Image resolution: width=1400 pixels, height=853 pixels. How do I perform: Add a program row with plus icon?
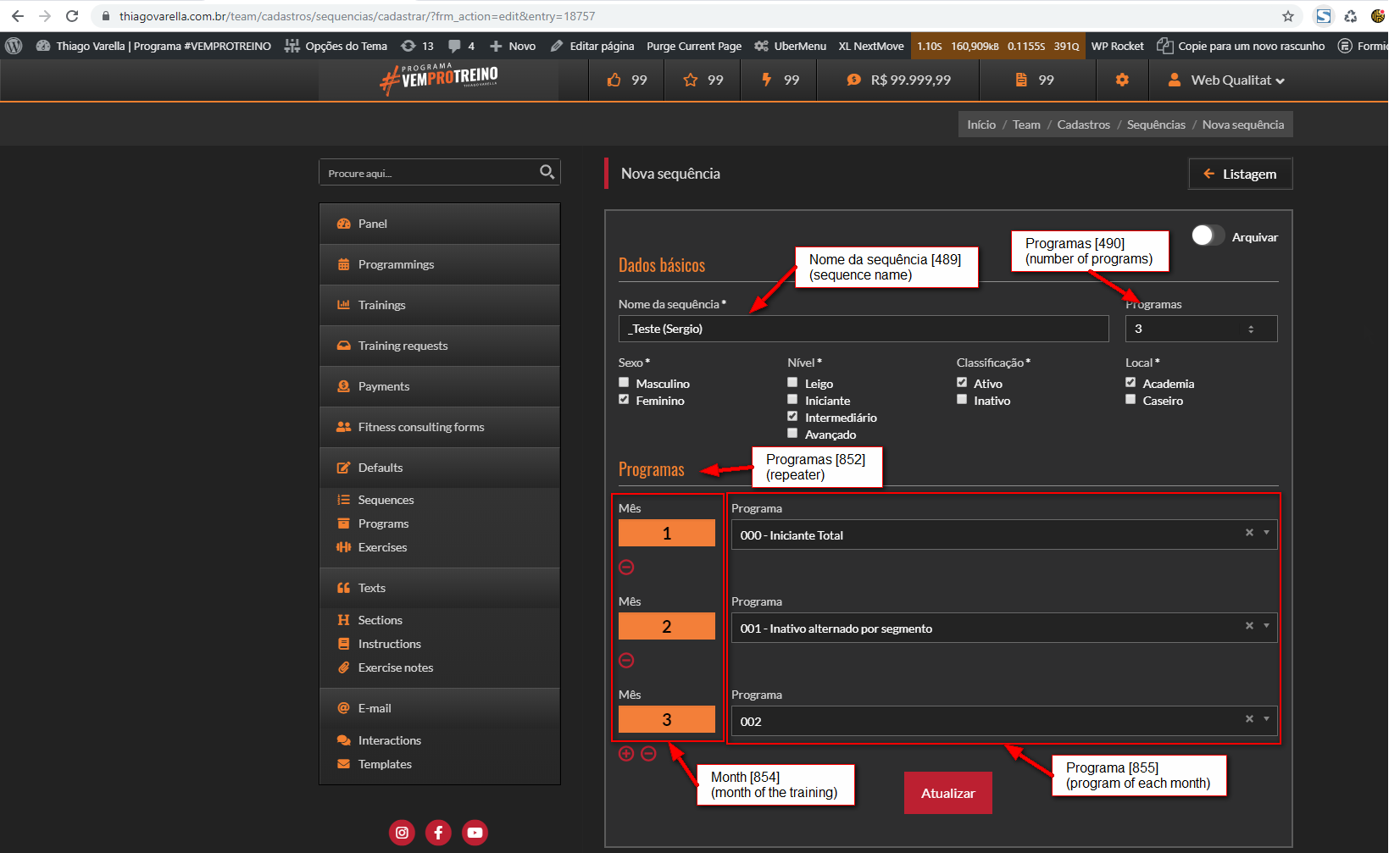click(x=626, y=754)
